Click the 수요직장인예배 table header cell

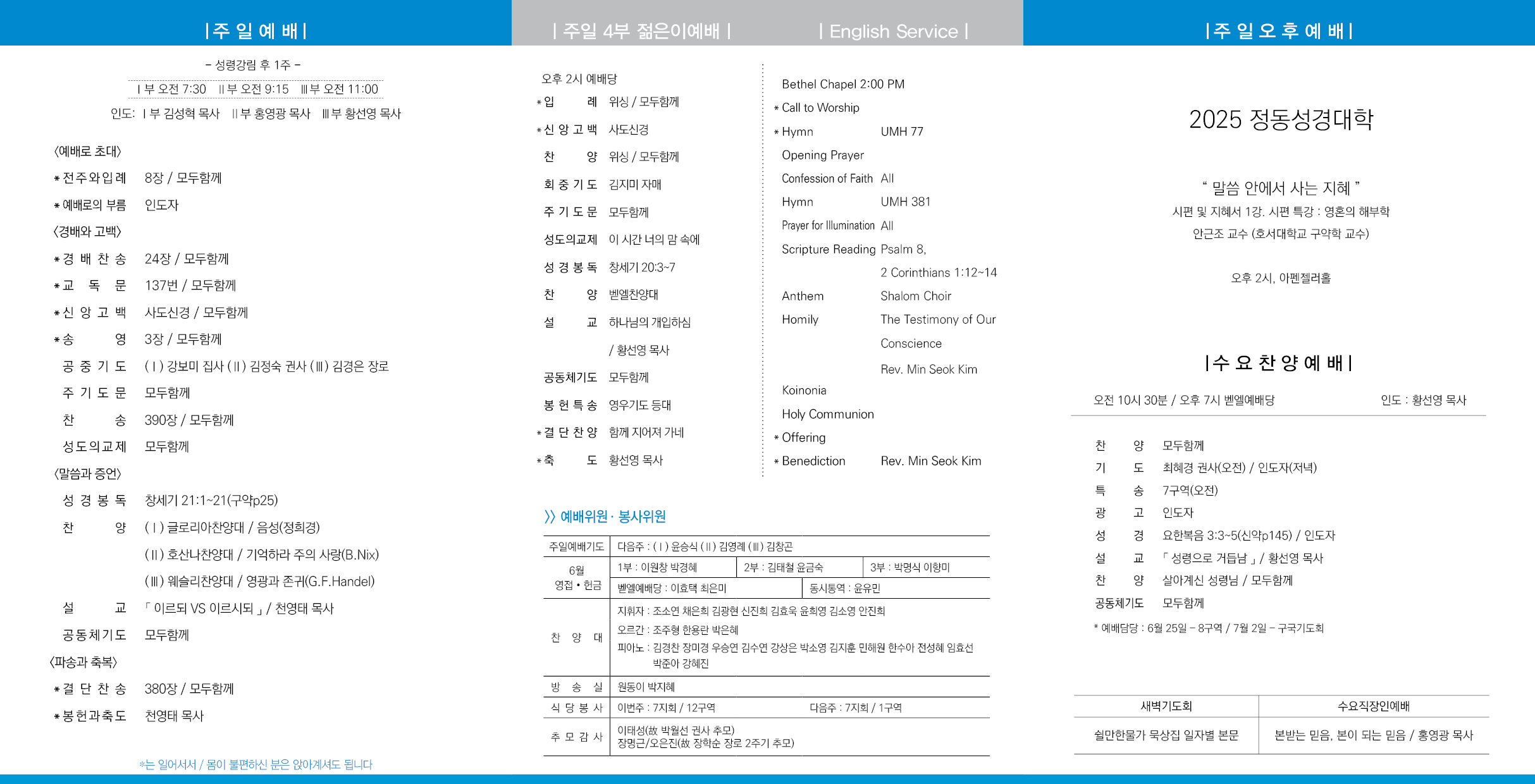pos(1373,706)
